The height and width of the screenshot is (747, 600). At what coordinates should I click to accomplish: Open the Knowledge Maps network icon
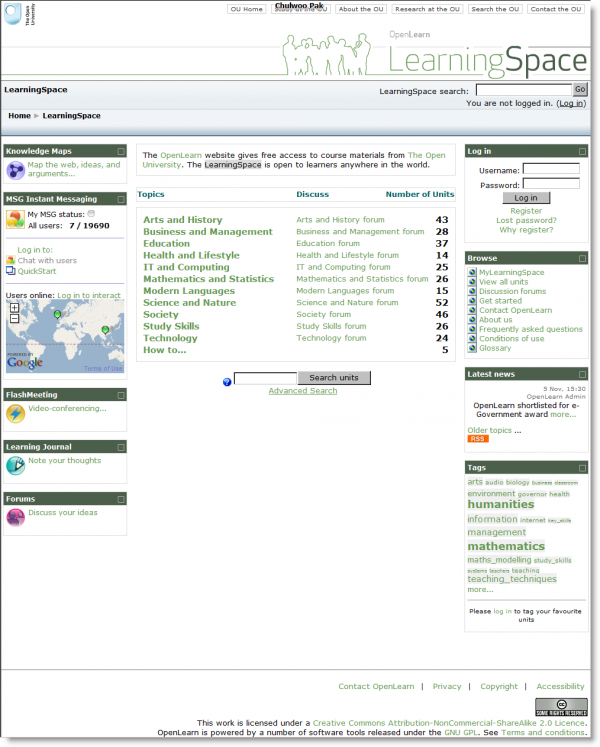click(16, 170)
